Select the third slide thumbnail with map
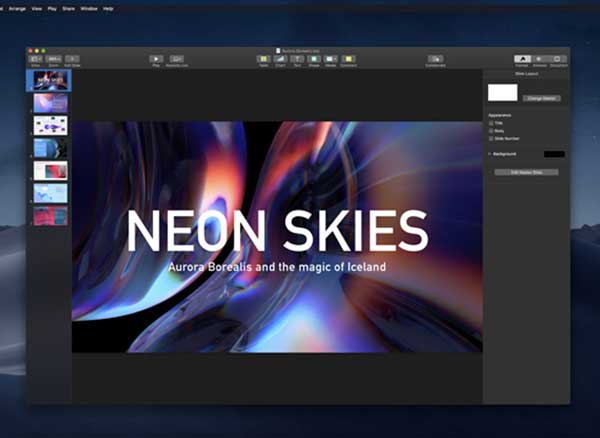 coord(51,125)
